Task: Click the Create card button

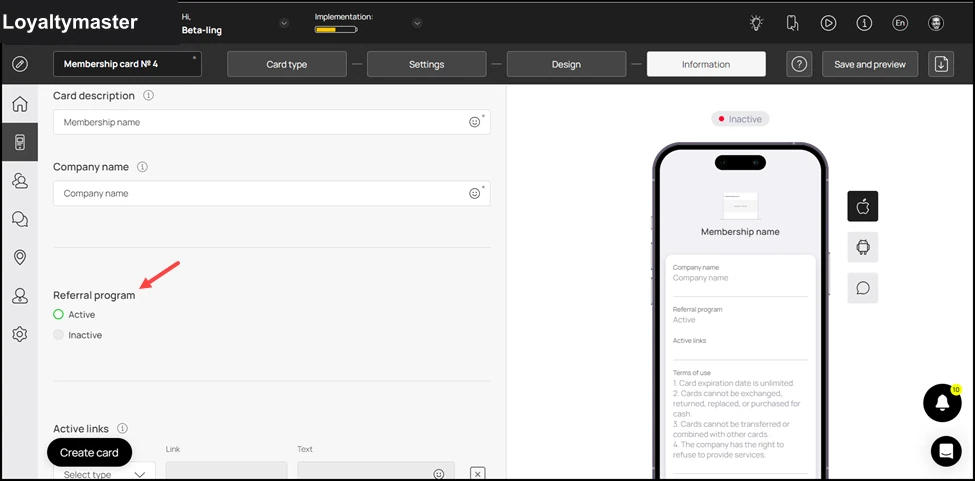Action: 90,452
